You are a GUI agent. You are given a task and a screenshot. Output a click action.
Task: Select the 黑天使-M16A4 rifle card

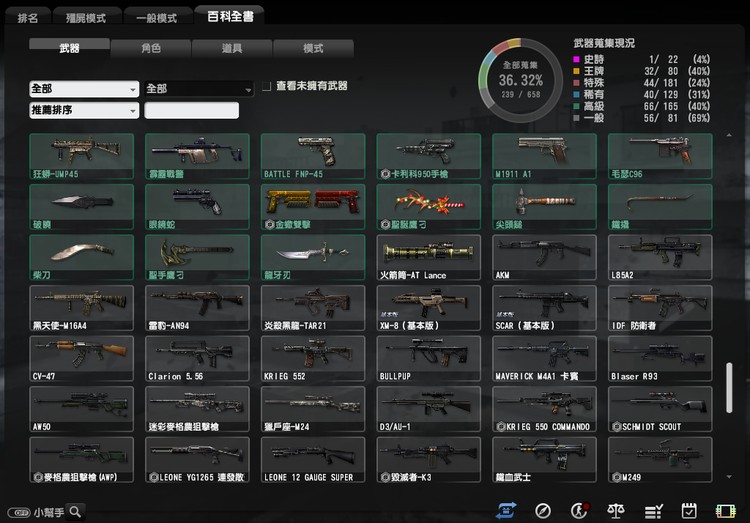[x=81, y=308]
